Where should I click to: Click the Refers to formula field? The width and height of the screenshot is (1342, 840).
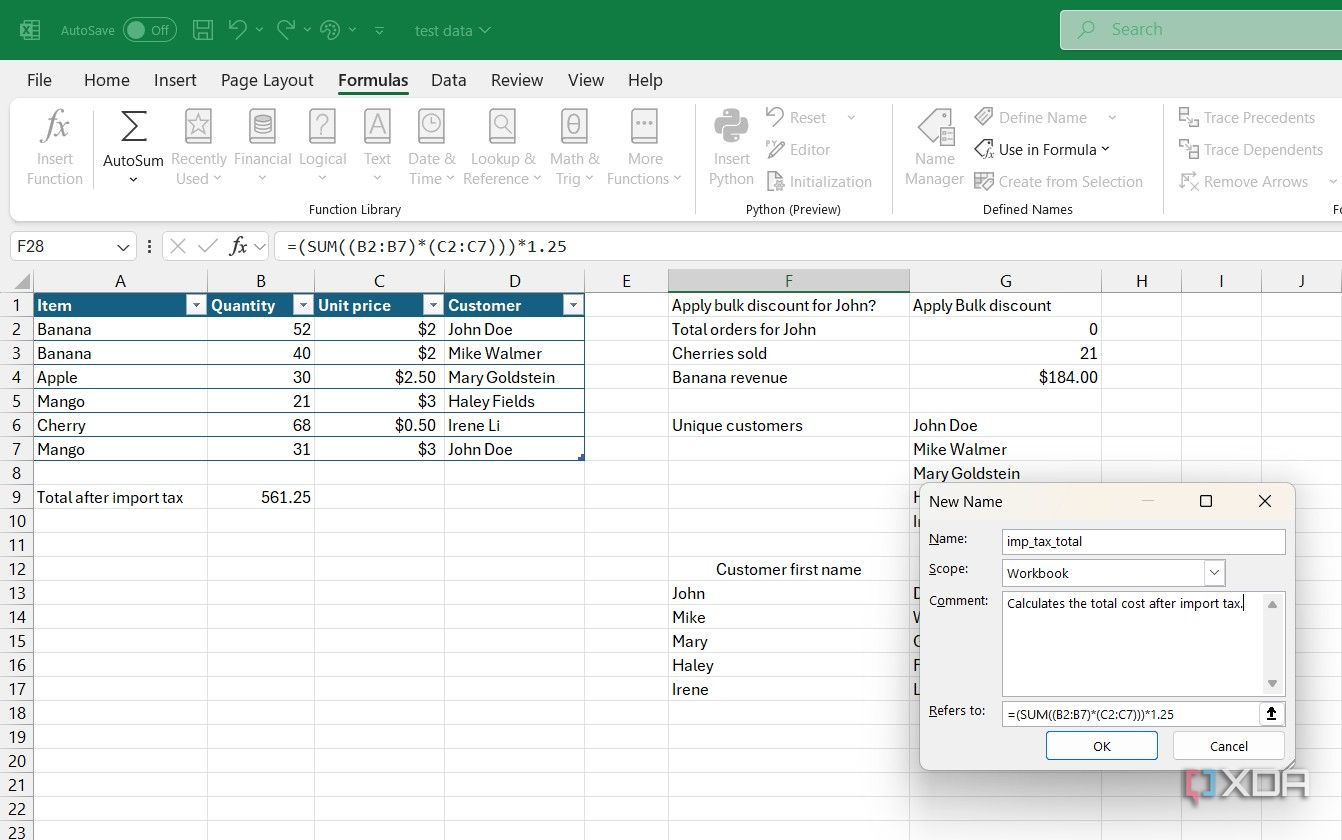coord(1131,714)
